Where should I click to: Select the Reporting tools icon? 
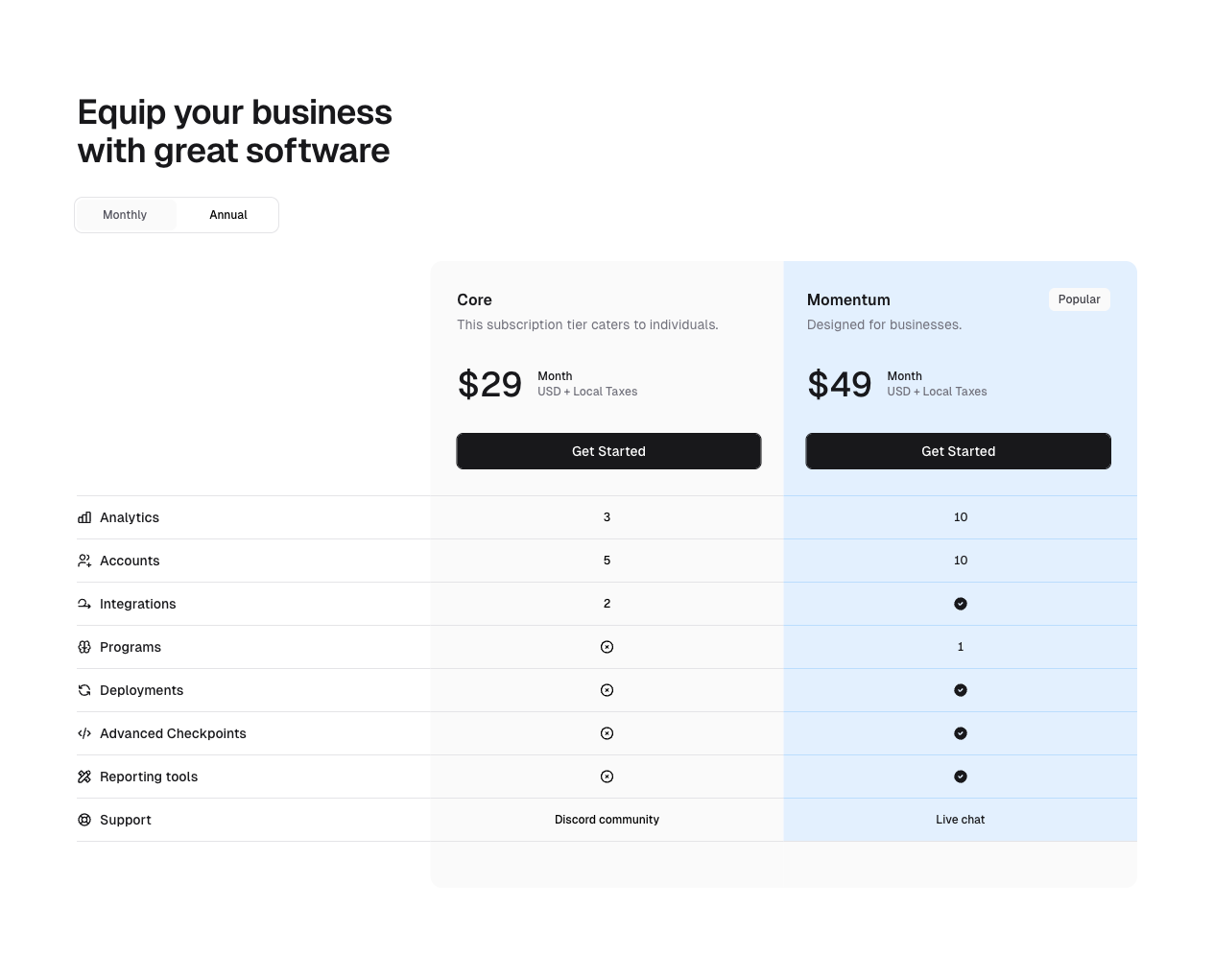84,777
